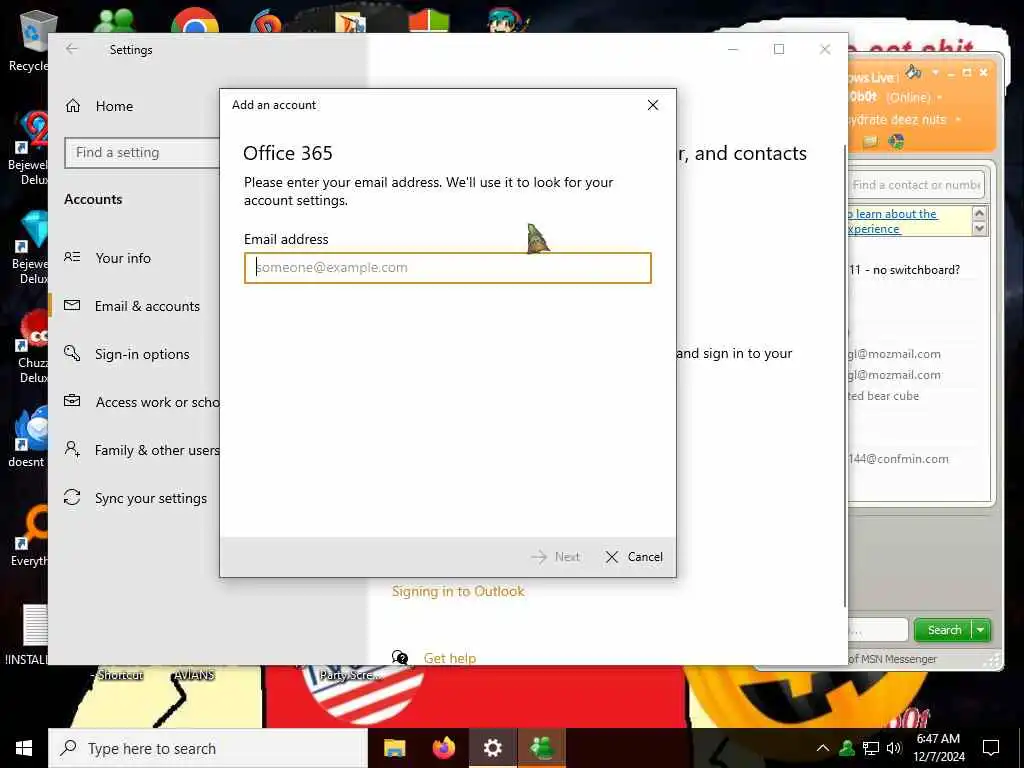
Task: Focus the Find a setting search box
Action: coord(142,153)
